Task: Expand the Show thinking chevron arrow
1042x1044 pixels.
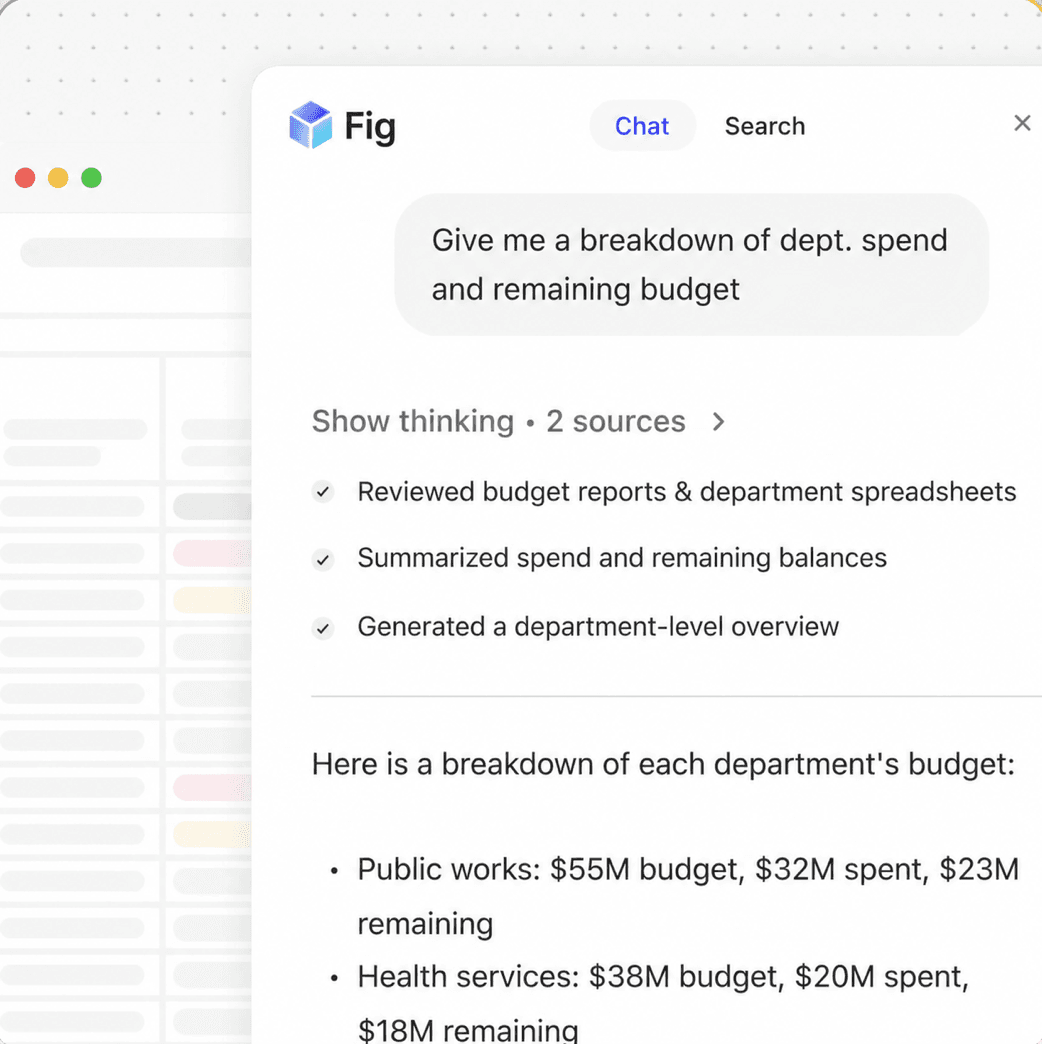Action: [x=718, y=421]
